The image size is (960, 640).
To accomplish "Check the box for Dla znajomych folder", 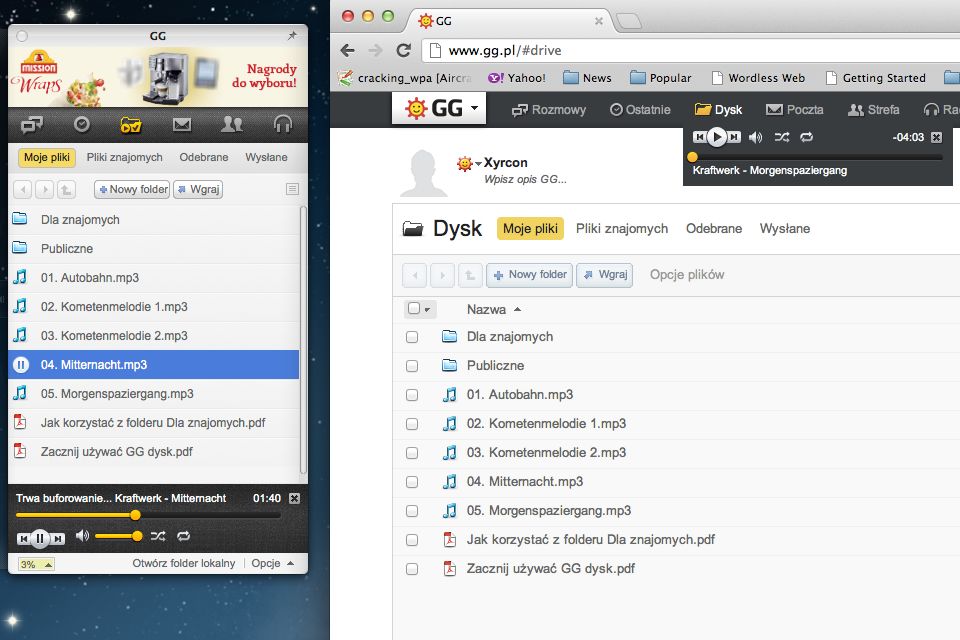I will coord(412,337).
